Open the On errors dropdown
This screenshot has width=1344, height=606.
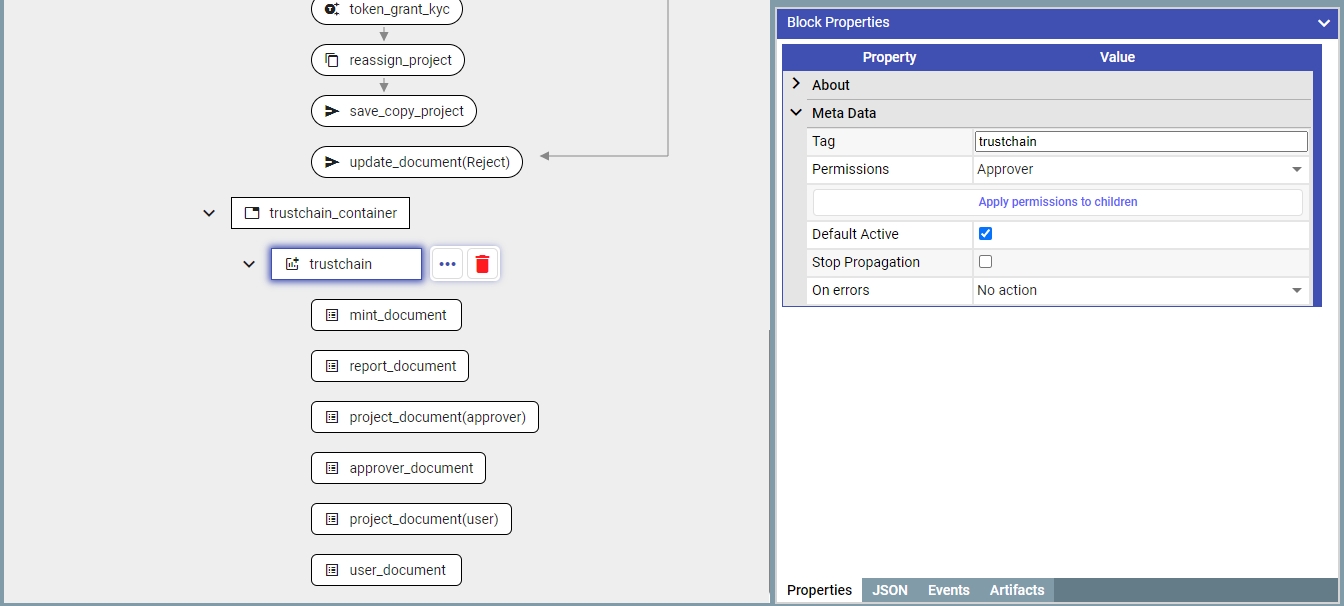[1140, 290]
